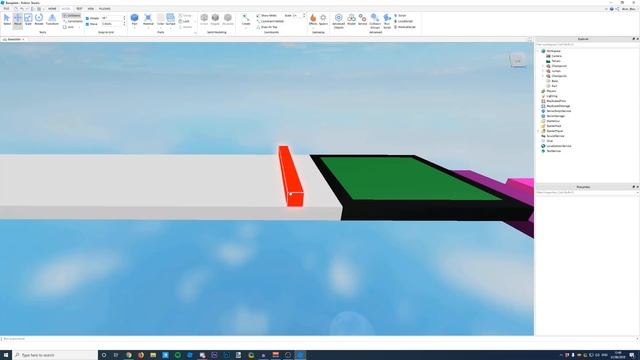The width and height of the screenshot is (640, 360).
Task: Insert a new Part
Action: [134, 20]
